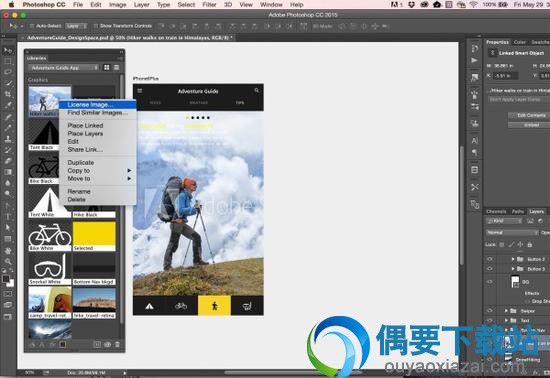The image size is (550, 378).
Task: Select the Path Selection arrow tool
Action: pos(7,227)
